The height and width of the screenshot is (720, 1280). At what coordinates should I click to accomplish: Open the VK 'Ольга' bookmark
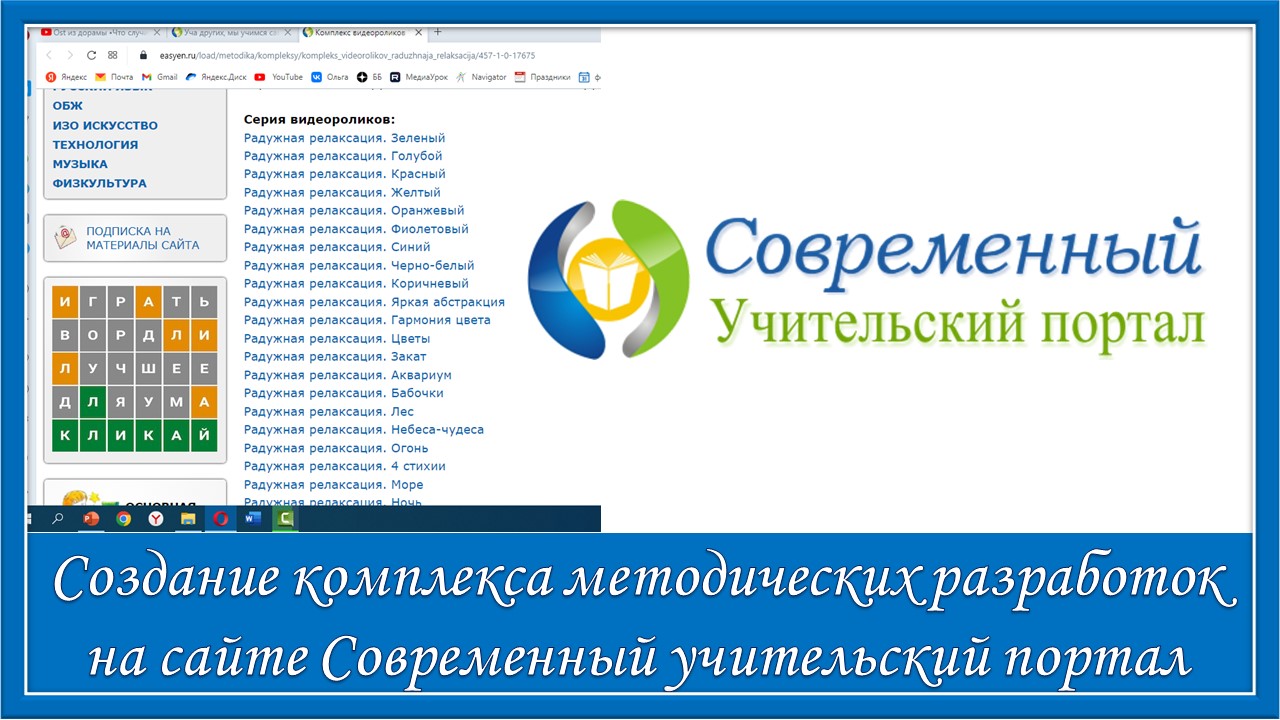[330, 77]
